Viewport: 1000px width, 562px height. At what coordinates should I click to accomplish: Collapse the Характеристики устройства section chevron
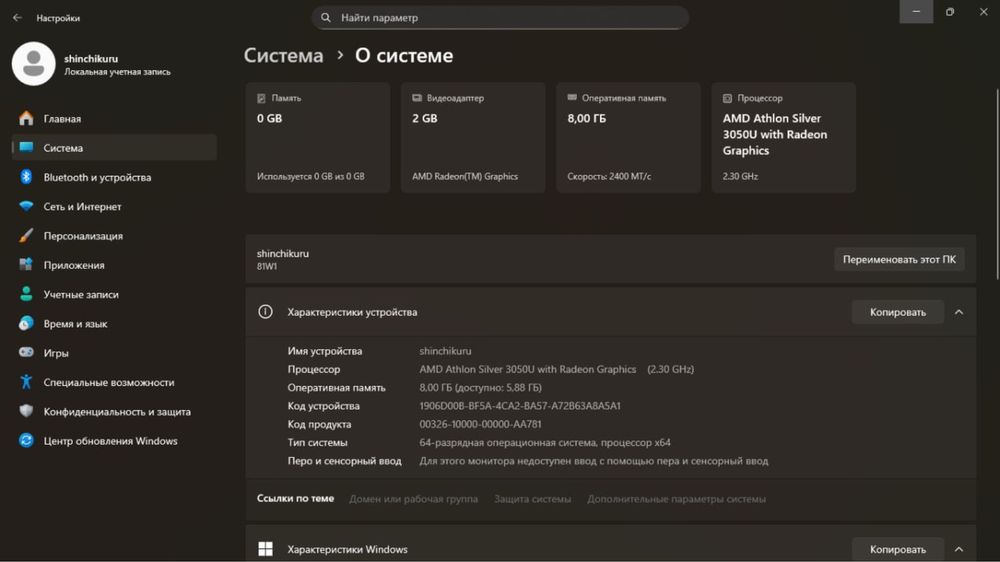click(959, 312)
